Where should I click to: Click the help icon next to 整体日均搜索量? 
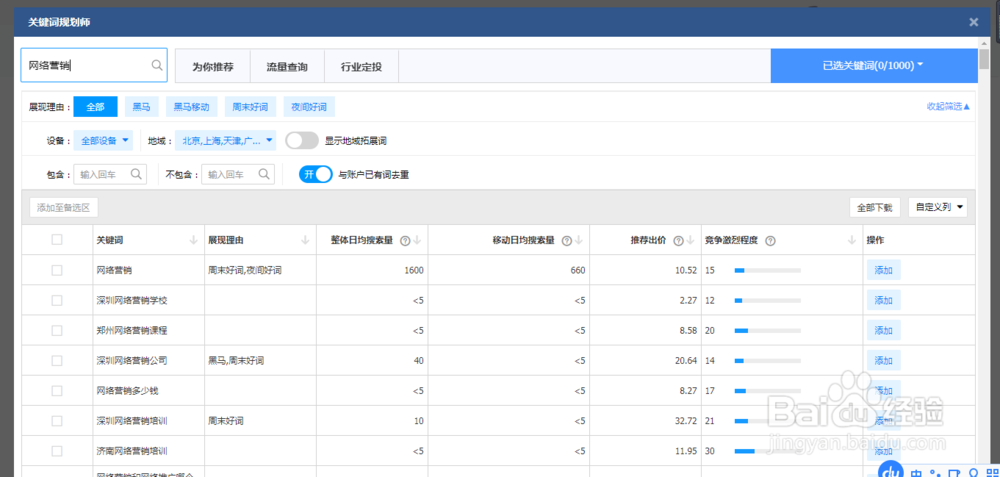[404, 241]
